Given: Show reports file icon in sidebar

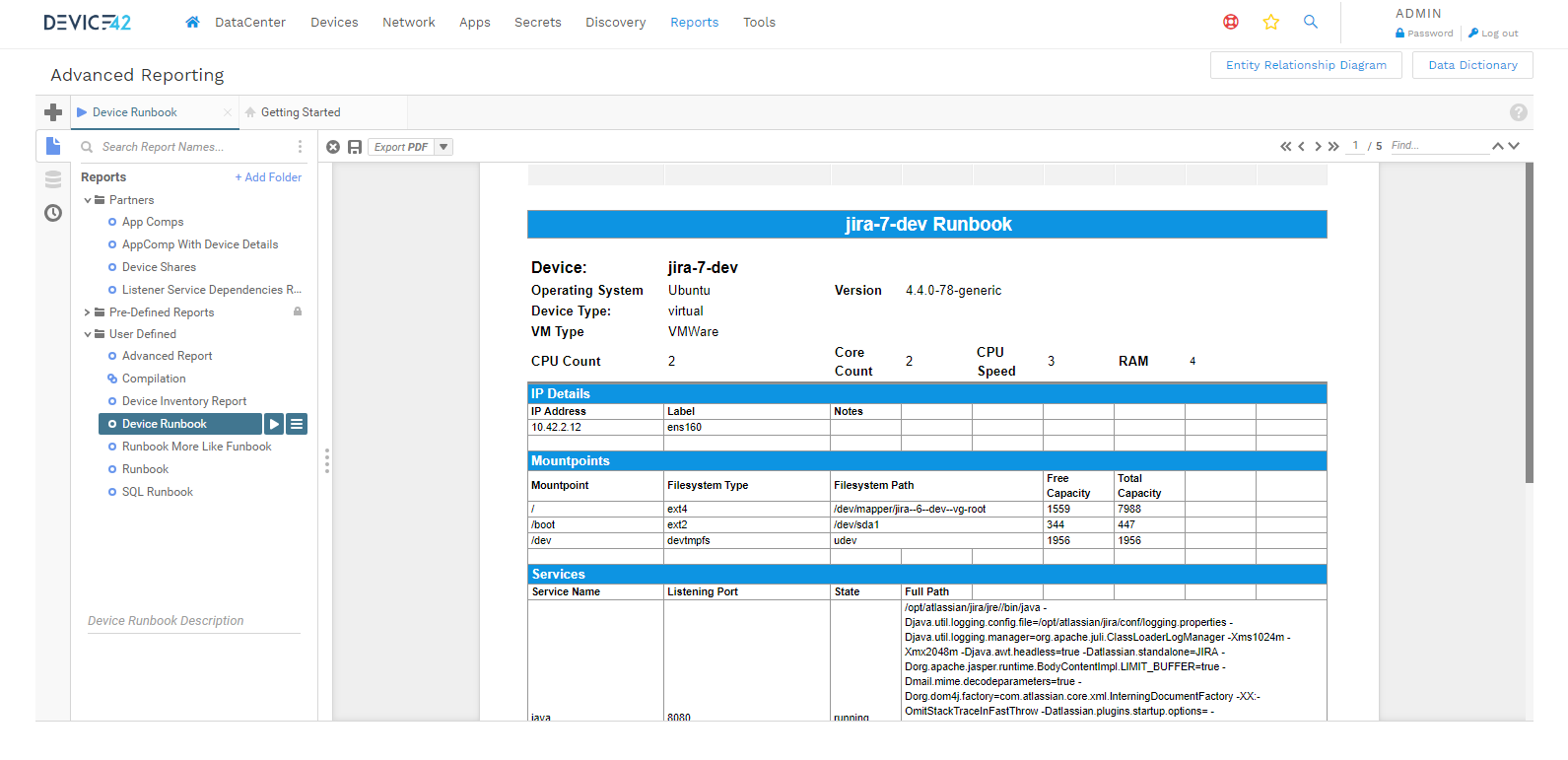Looking at the screenshot, I should [x=53, y=146].
